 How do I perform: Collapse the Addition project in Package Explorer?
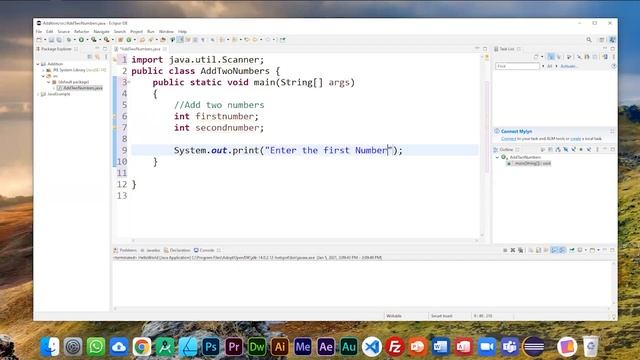tap(38, 64)
